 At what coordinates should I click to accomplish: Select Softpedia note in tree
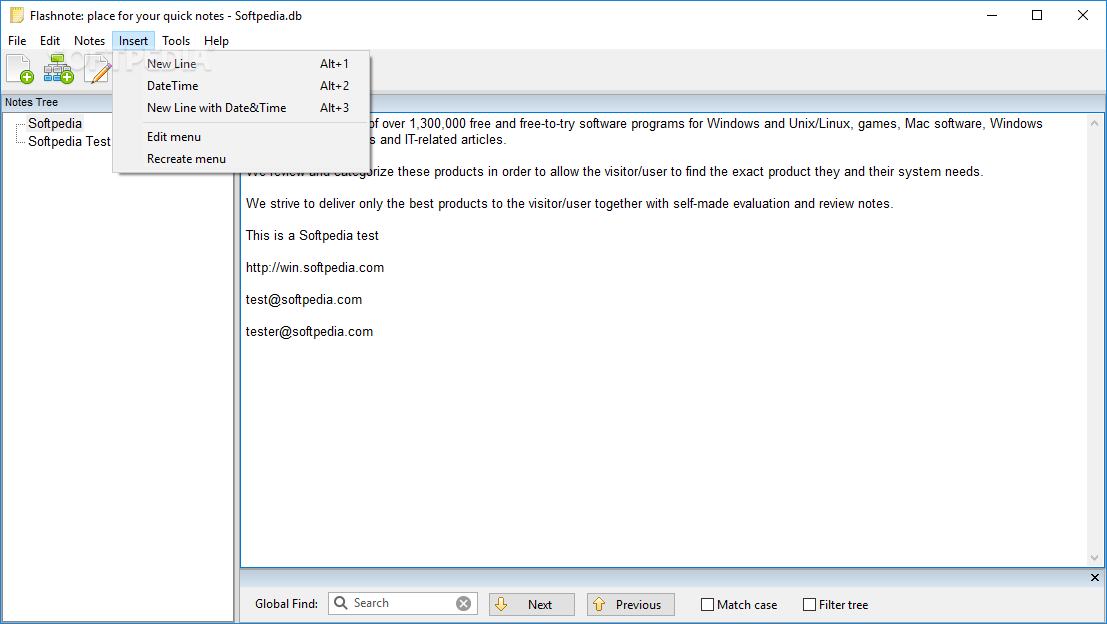click(x=55, y=124)
